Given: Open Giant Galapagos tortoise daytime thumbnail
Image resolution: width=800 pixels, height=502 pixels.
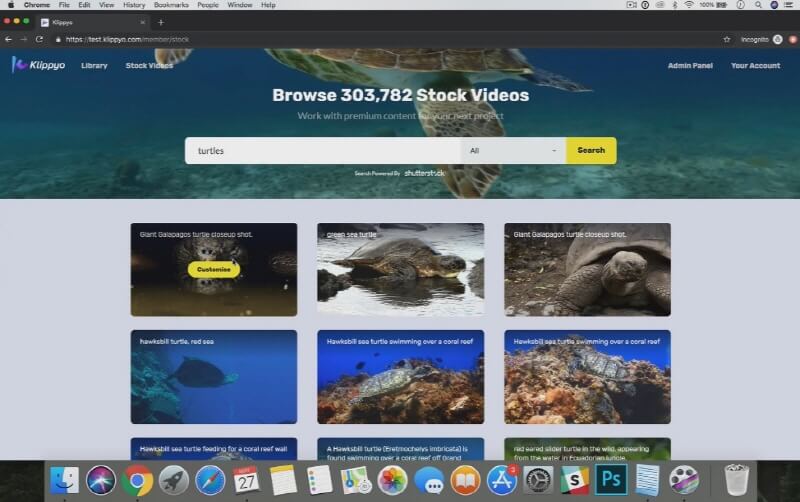Looking at the screenshot, I should point(587,269).
